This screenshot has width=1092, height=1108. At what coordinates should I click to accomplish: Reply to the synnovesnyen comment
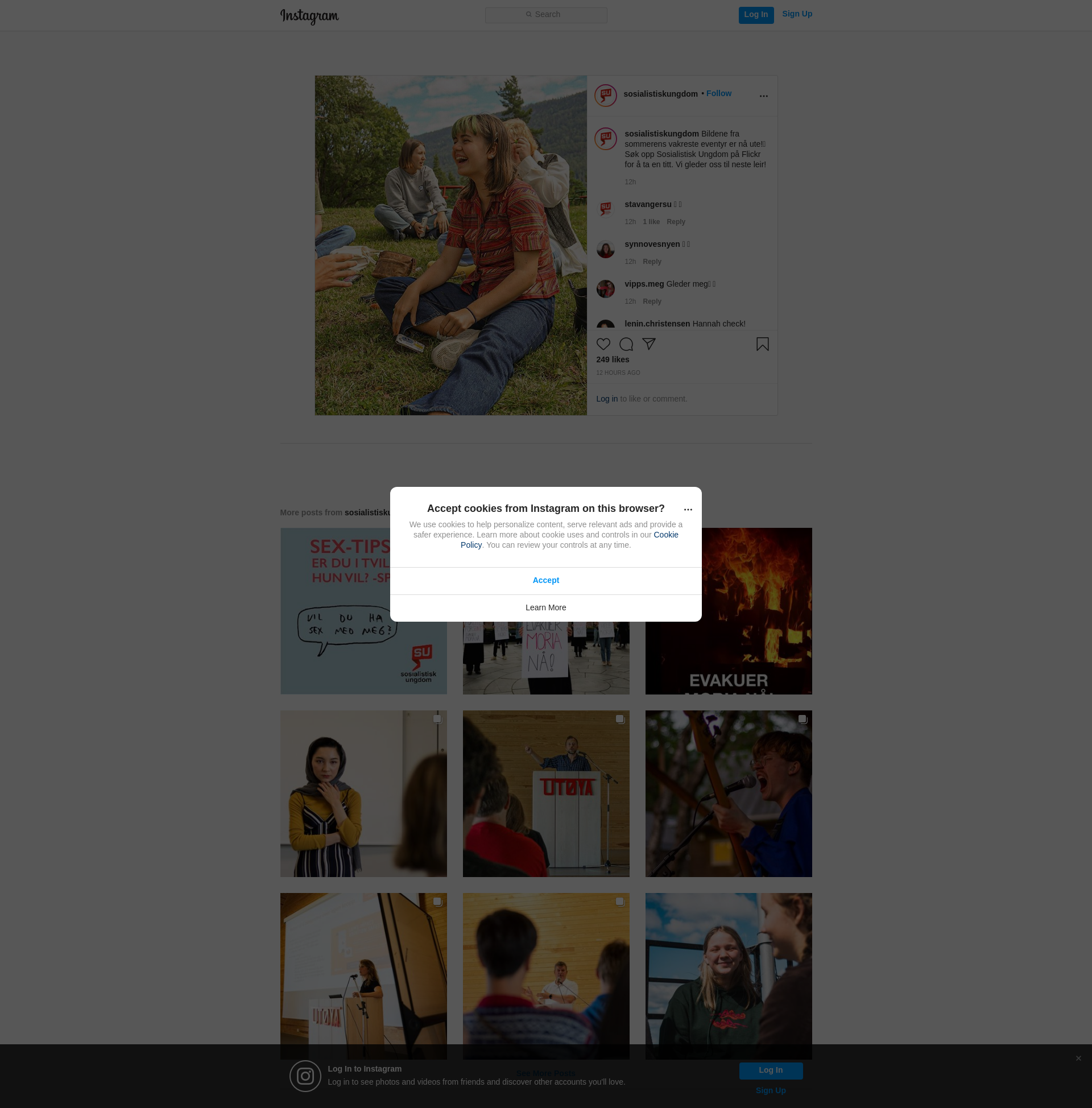tap(652, 262)
